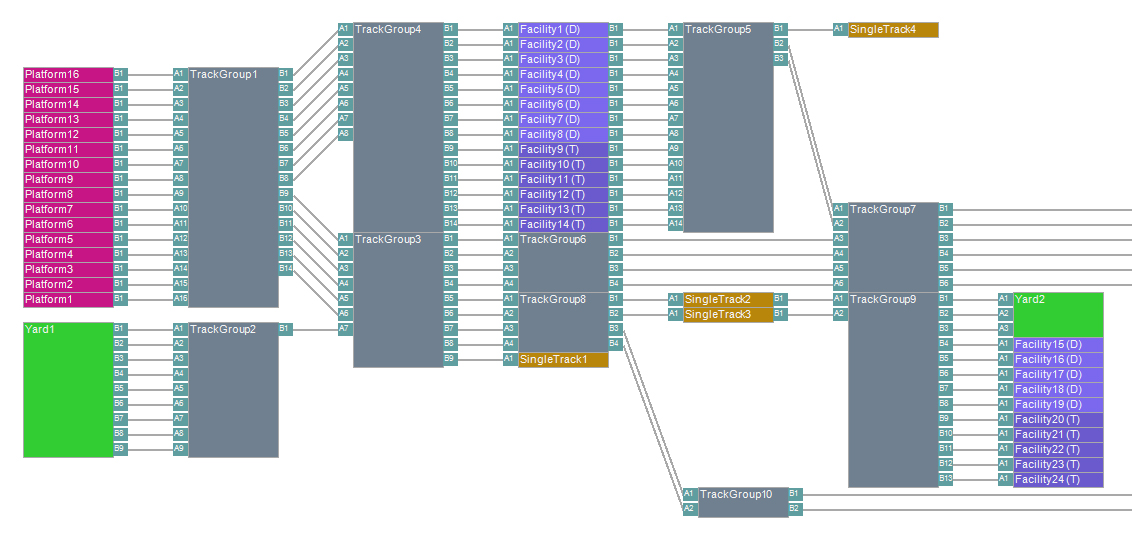This screenshot has height=541, width=1132.
Task: Select the TrackGroup4 block
Action: pos(398,127)
